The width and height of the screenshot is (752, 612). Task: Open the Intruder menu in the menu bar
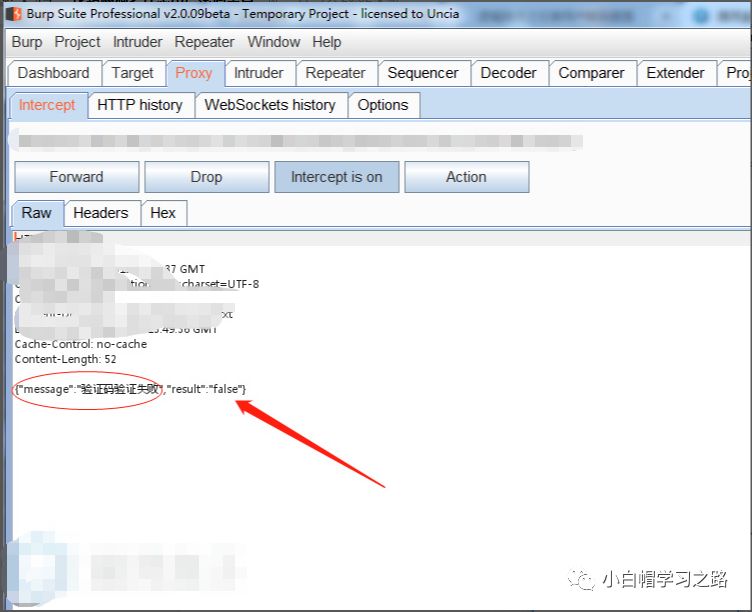[138, 42]
